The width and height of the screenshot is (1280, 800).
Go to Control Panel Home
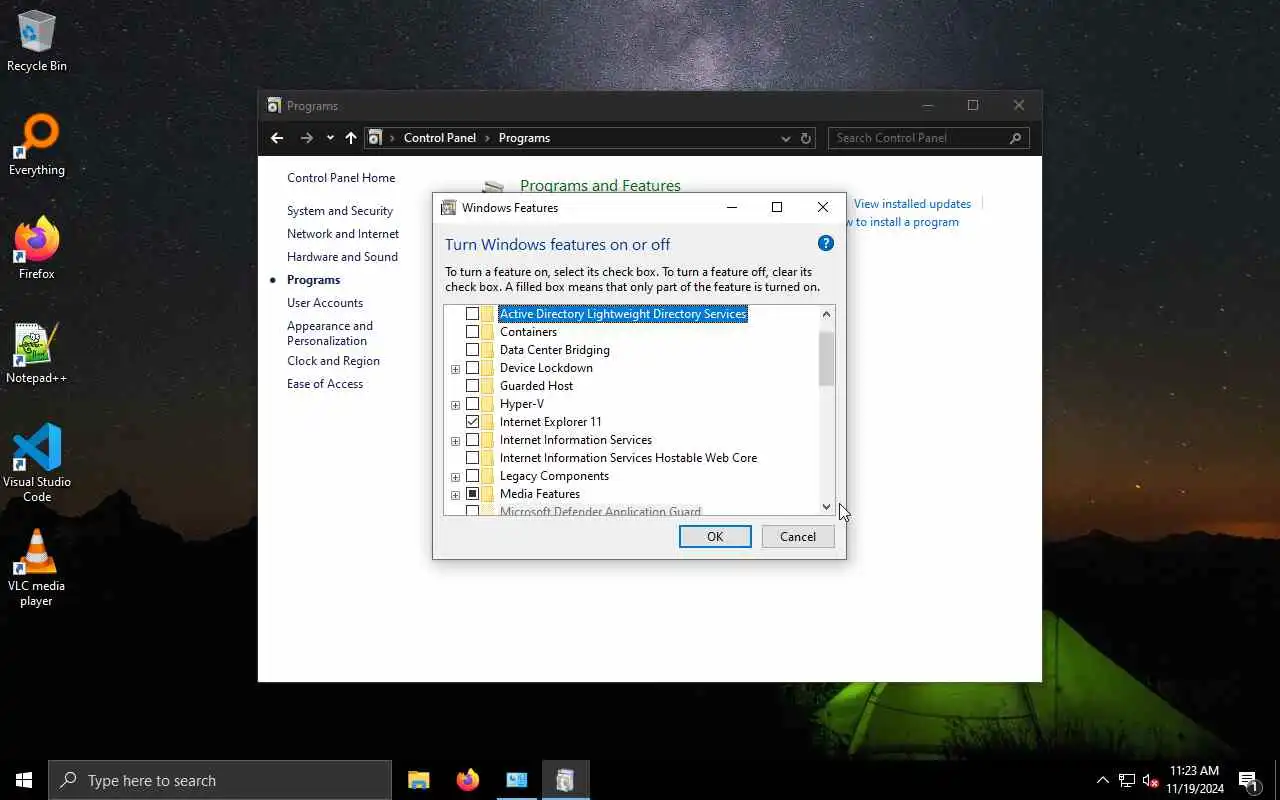pyautogui.click(x=341, y=178)
